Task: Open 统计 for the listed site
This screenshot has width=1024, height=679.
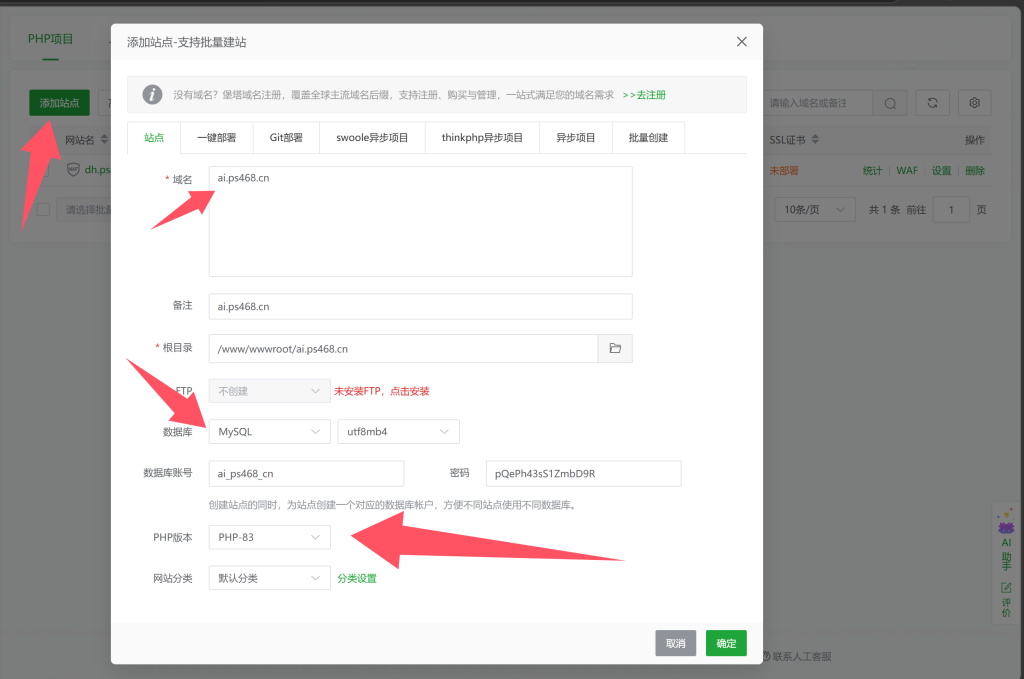Action: coord(872,170)
